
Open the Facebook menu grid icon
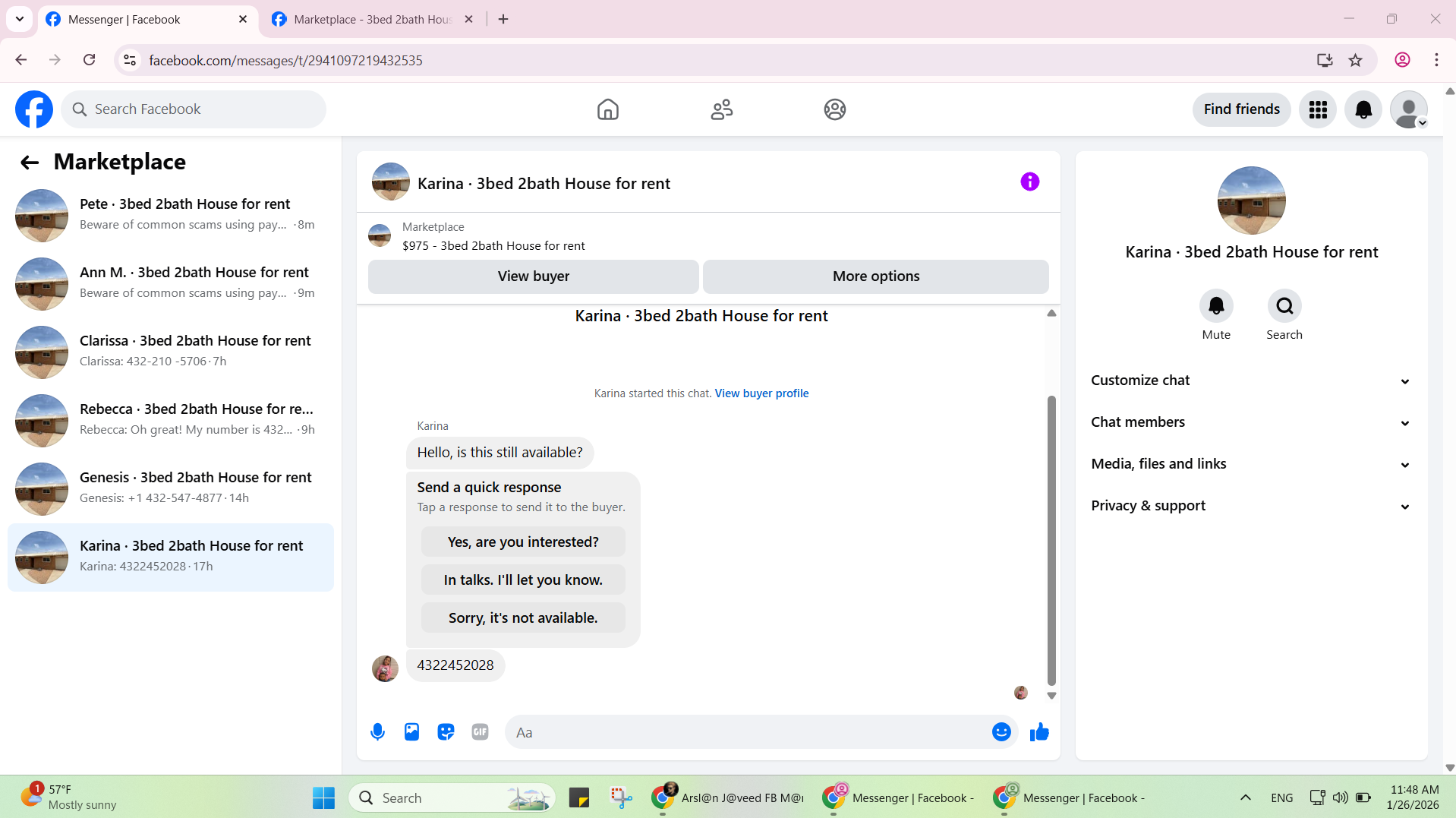[x=1318, y=109]
